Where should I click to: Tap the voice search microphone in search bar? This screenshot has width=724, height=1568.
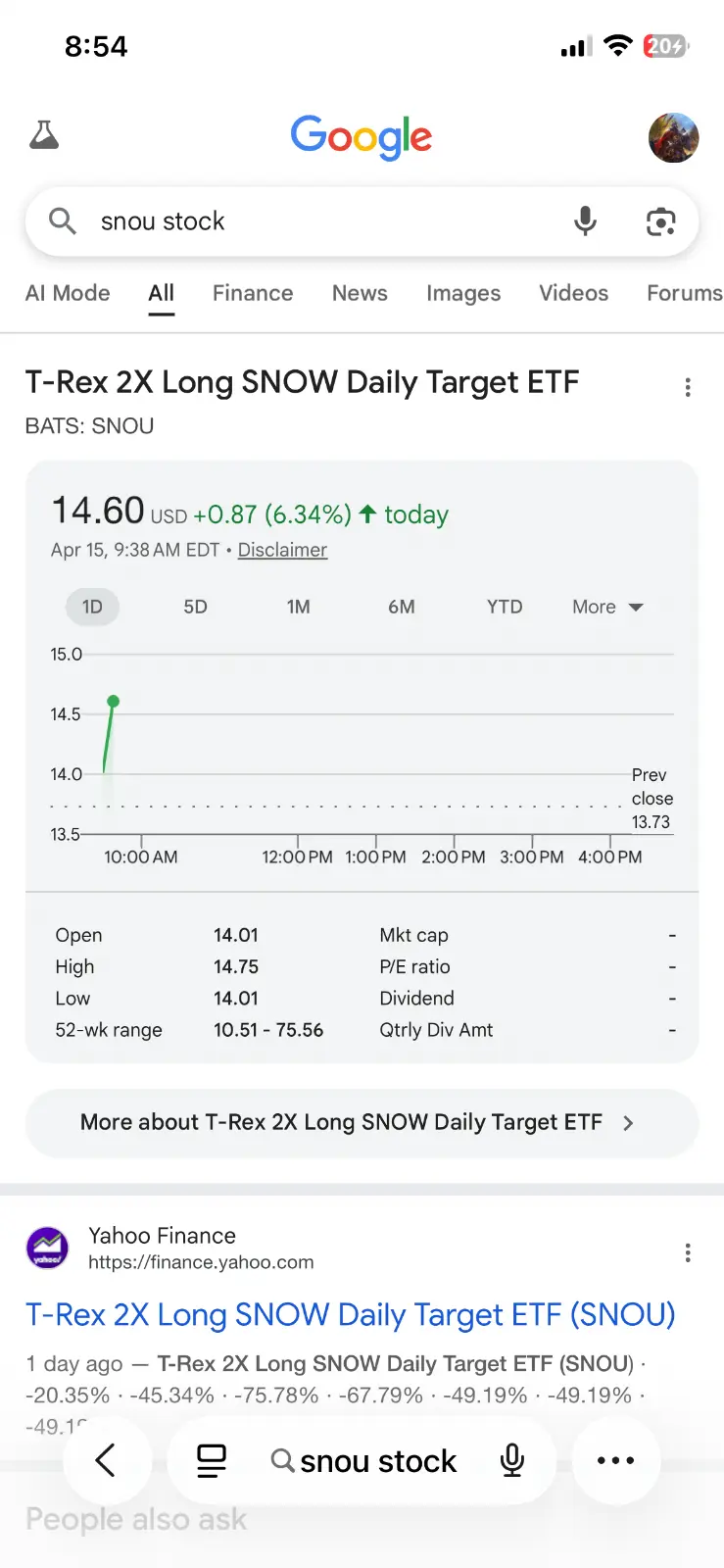pos(585,221)
